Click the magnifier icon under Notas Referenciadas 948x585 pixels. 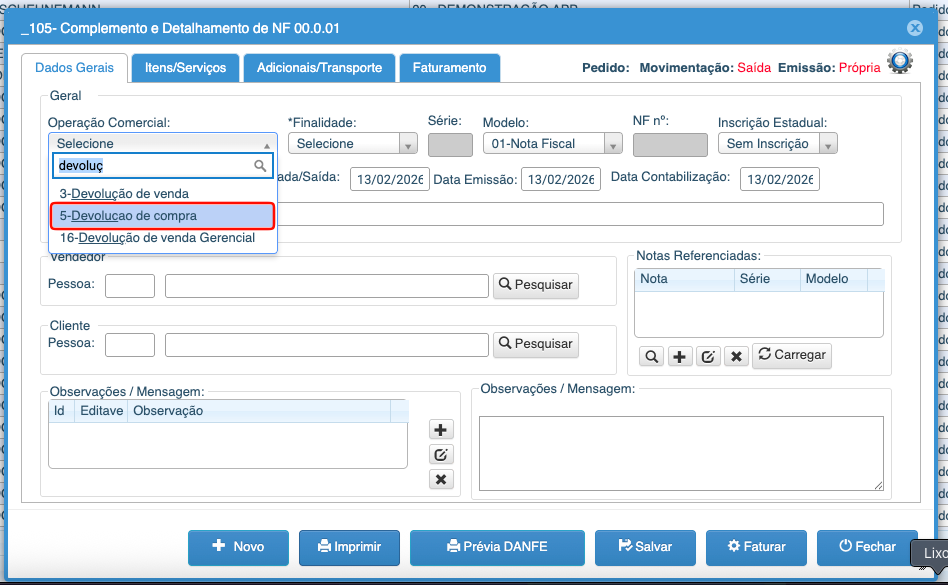pos(651,356)
